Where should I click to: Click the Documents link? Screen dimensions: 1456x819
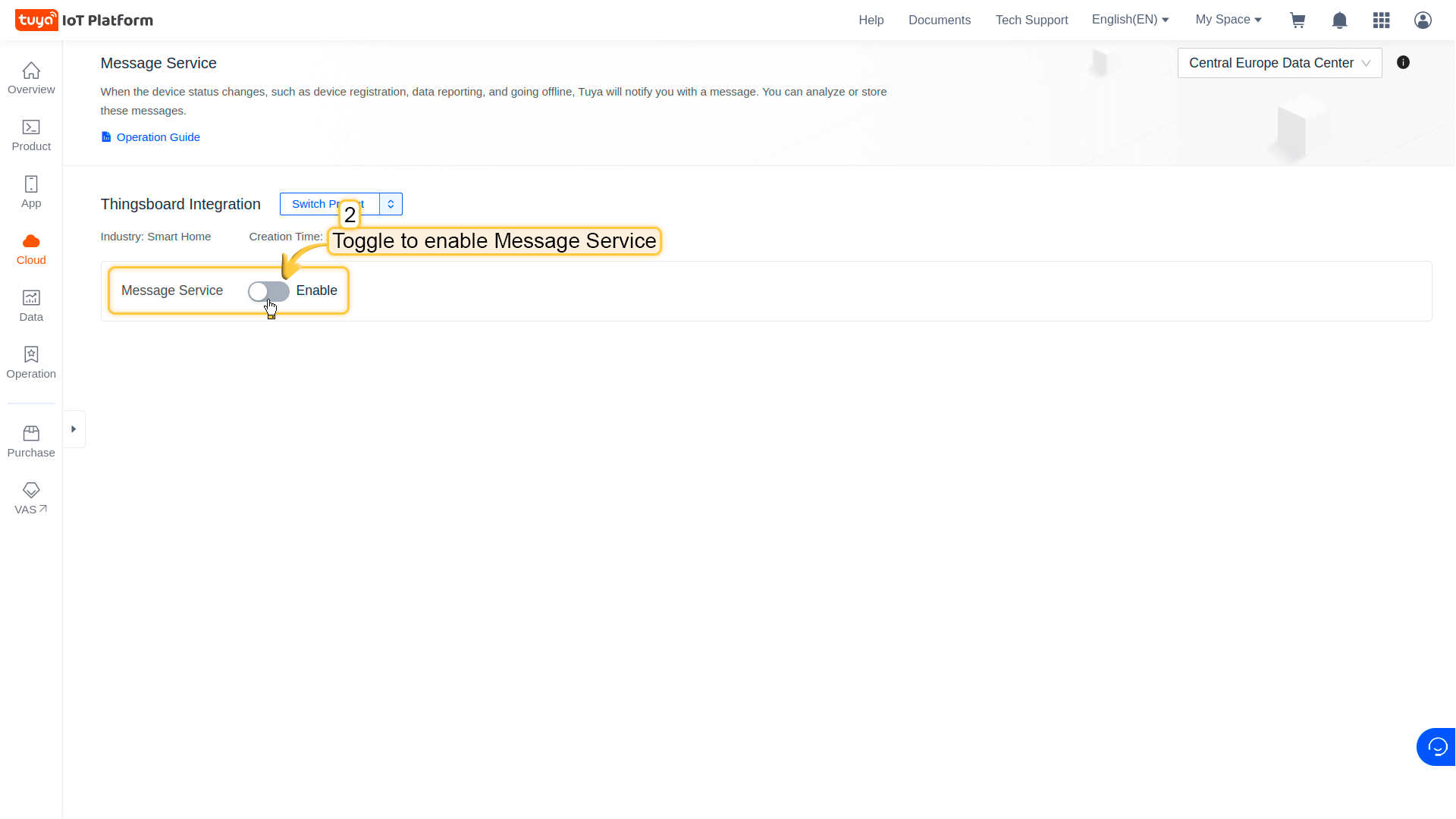click(x=939, y=20)
